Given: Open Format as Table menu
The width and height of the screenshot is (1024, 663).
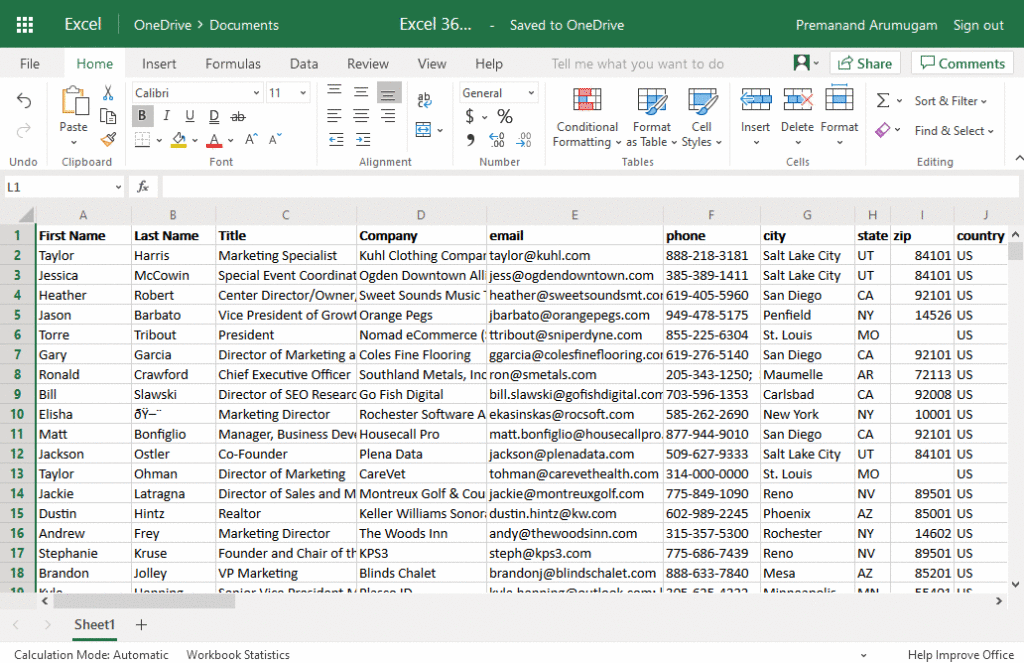Looking at the screenshot, I should (x=652, y=118).
